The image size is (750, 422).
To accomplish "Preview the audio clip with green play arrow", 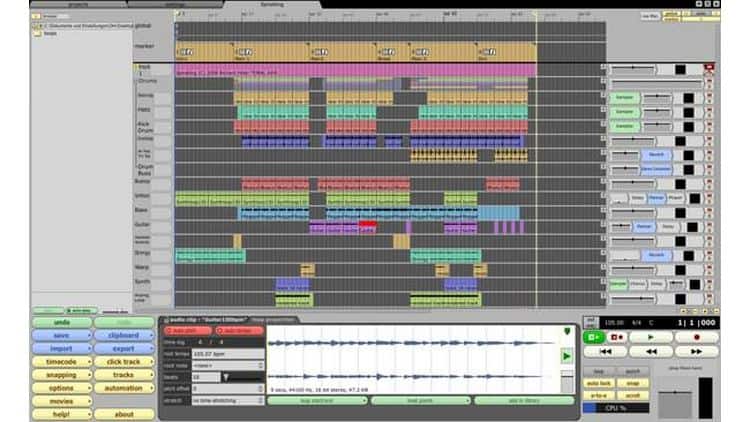I will [567, 356].
